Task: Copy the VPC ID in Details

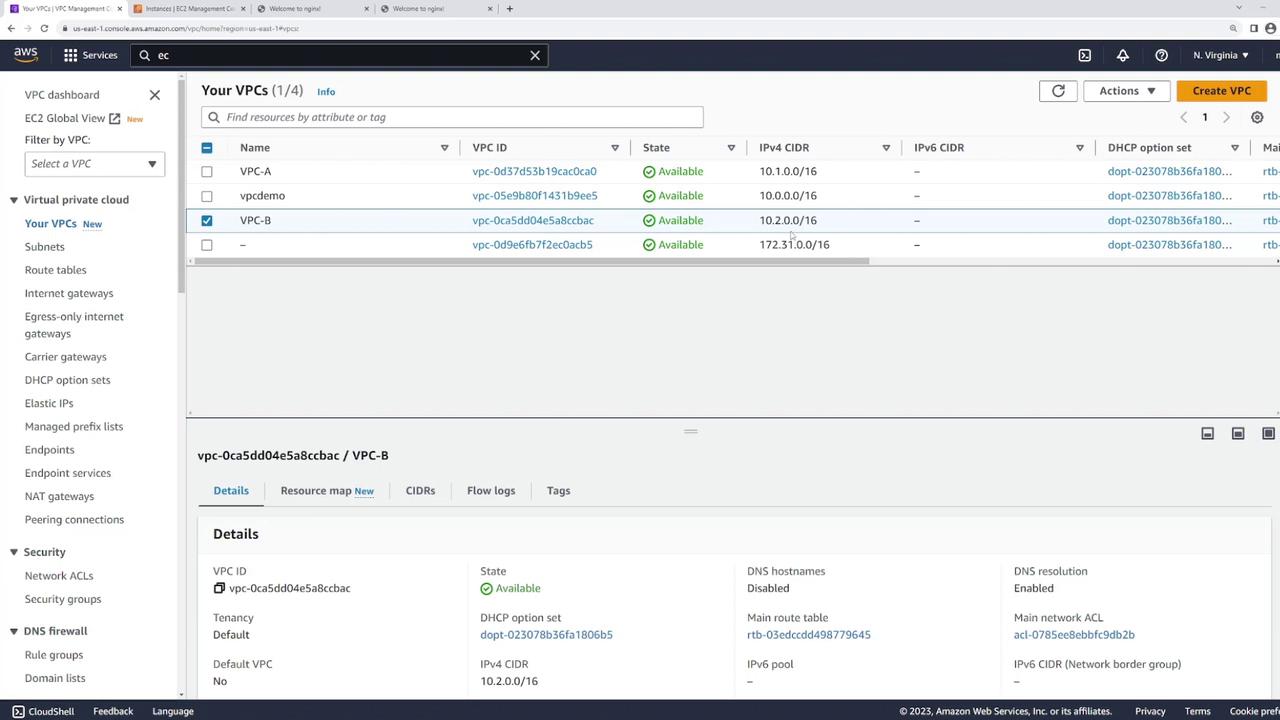Action: pos(219,588)
